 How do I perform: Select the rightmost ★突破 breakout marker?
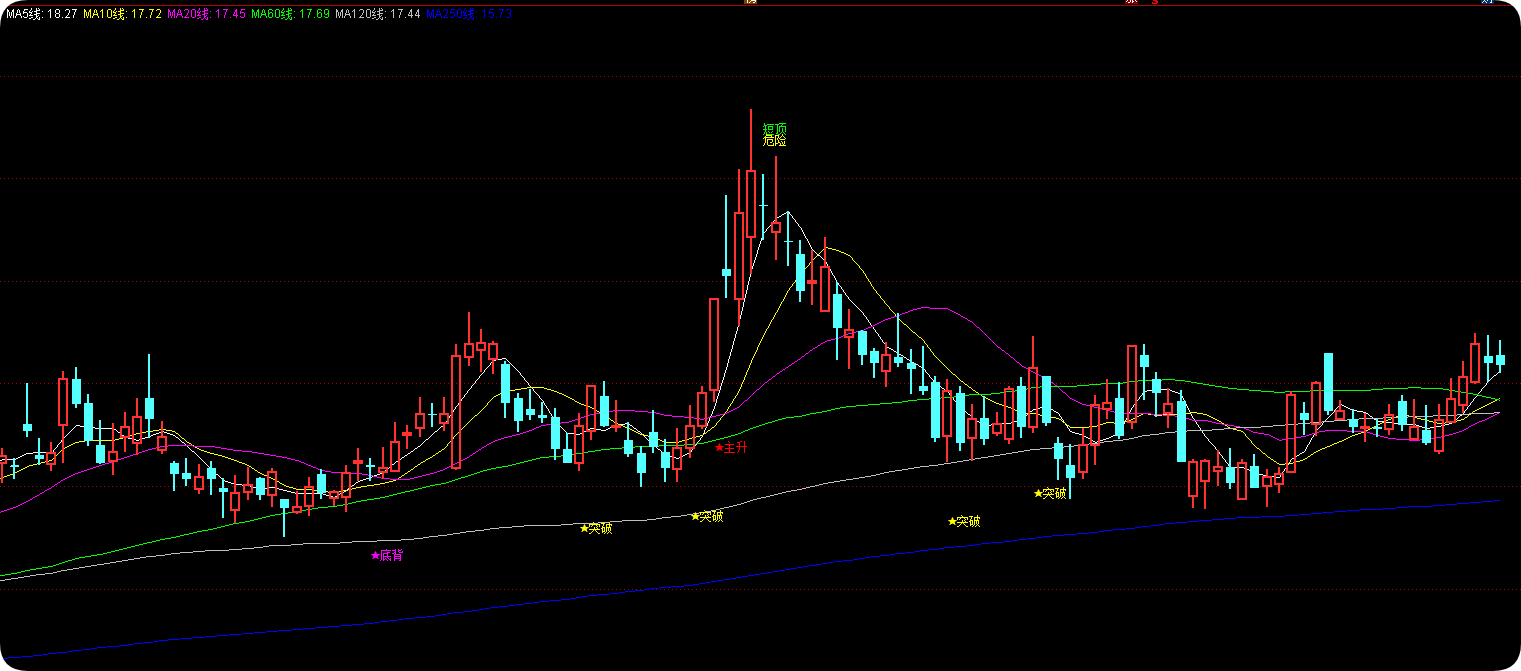[x=1050, y=493]
